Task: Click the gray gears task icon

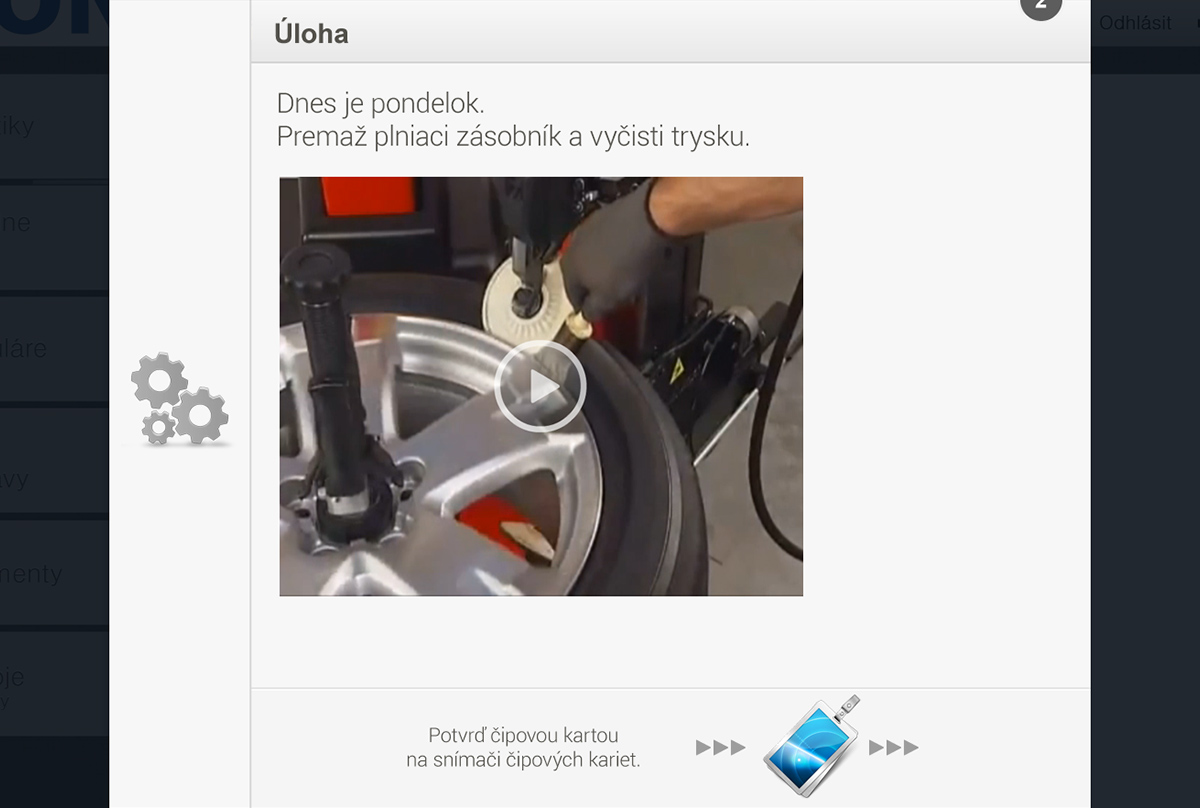Action: [x=180, y=399]
